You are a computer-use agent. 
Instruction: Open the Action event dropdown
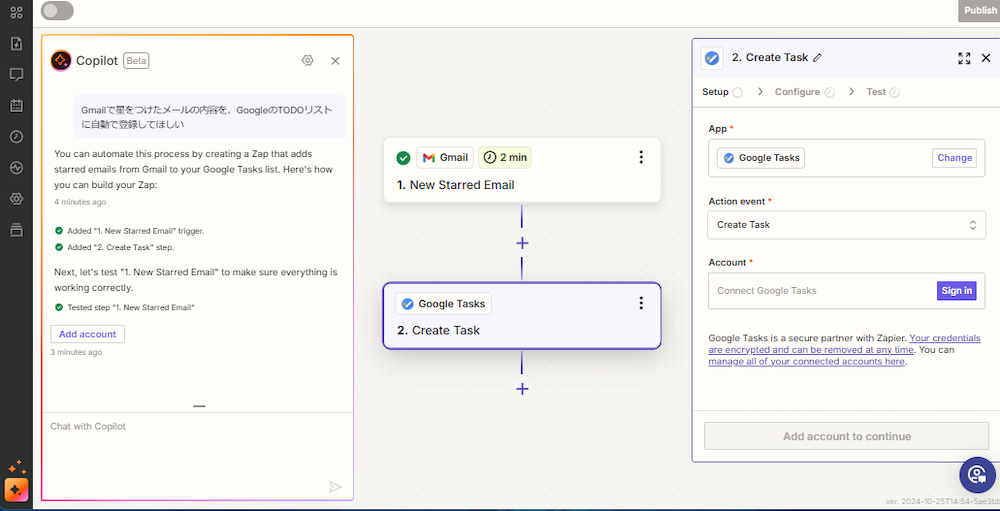coord(846,225)
